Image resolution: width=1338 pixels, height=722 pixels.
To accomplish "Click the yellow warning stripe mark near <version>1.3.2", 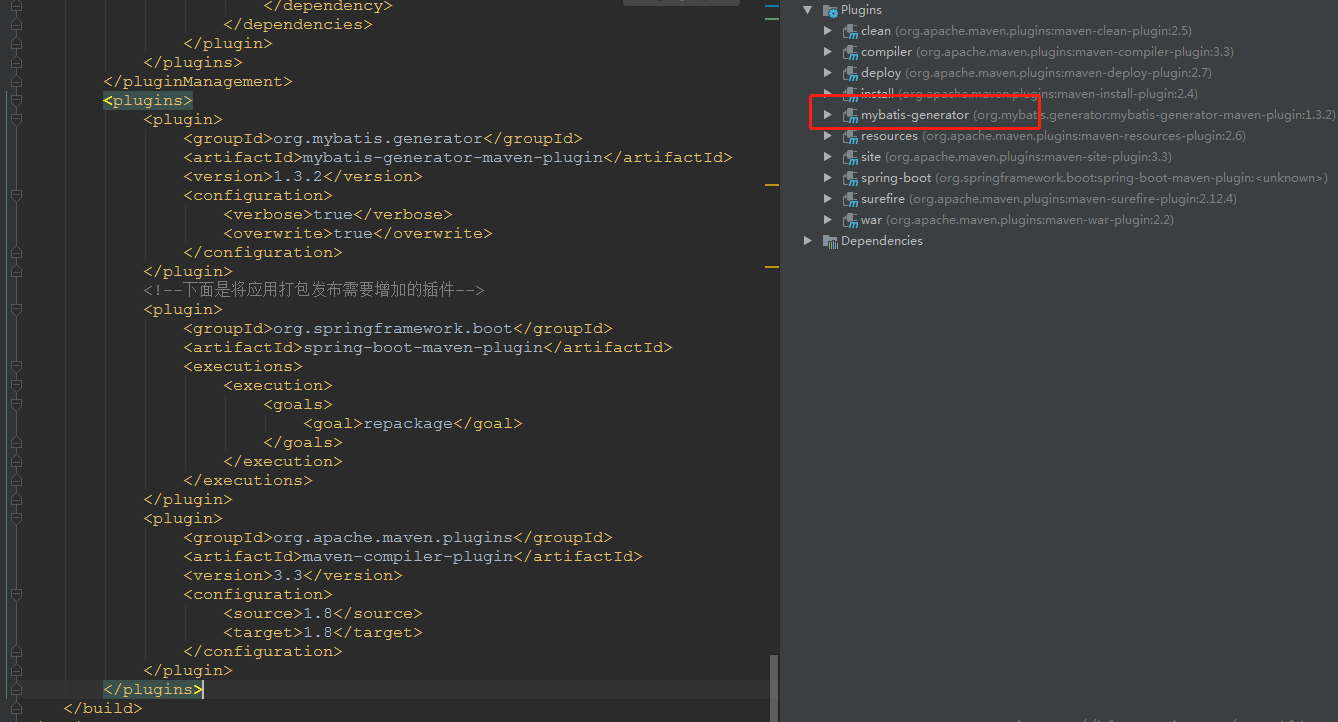I will pos(771,185).
